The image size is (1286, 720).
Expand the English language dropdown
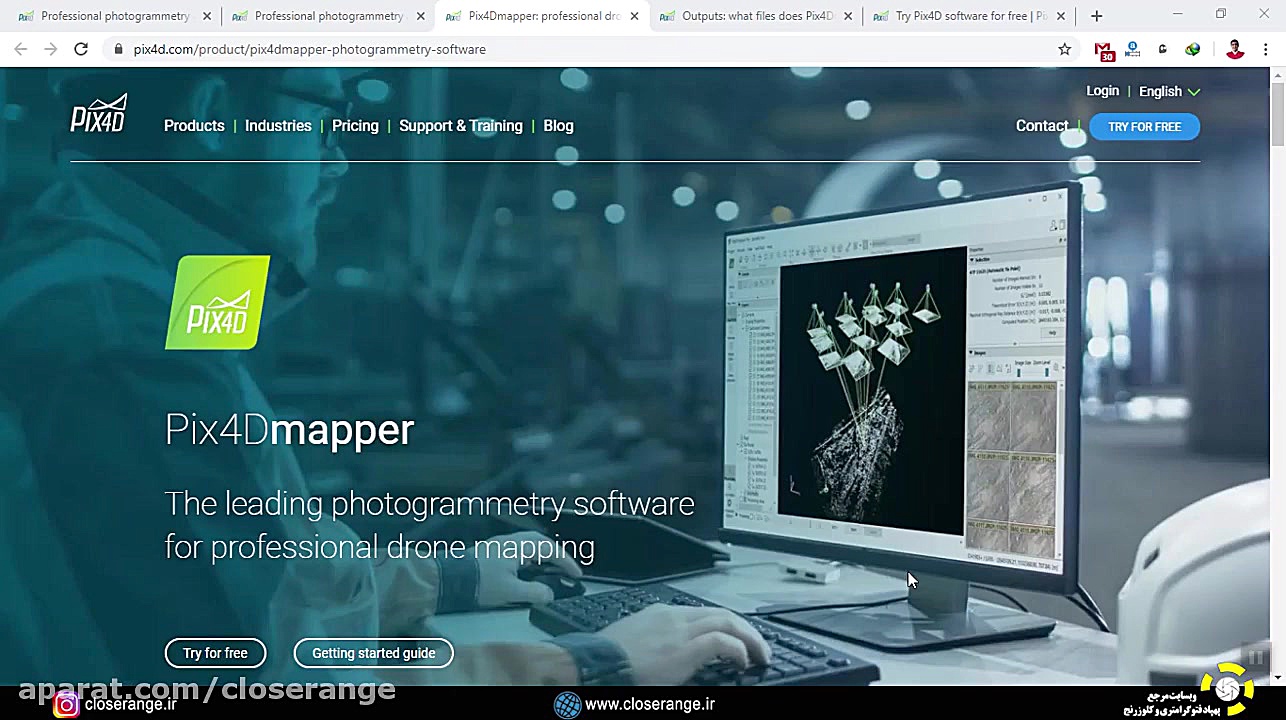pyautogui.click(x=1169, y=91)
